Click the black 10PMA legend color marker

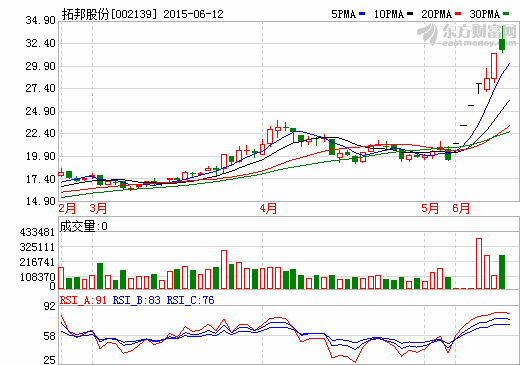(x=410, y=14)
